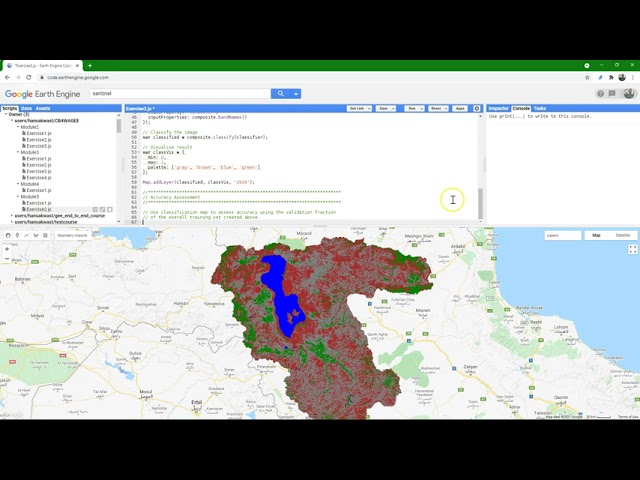Viewport: 640px width, 480px height.
Task: Switch to the Console tab
Action: (x=521, y=108)
